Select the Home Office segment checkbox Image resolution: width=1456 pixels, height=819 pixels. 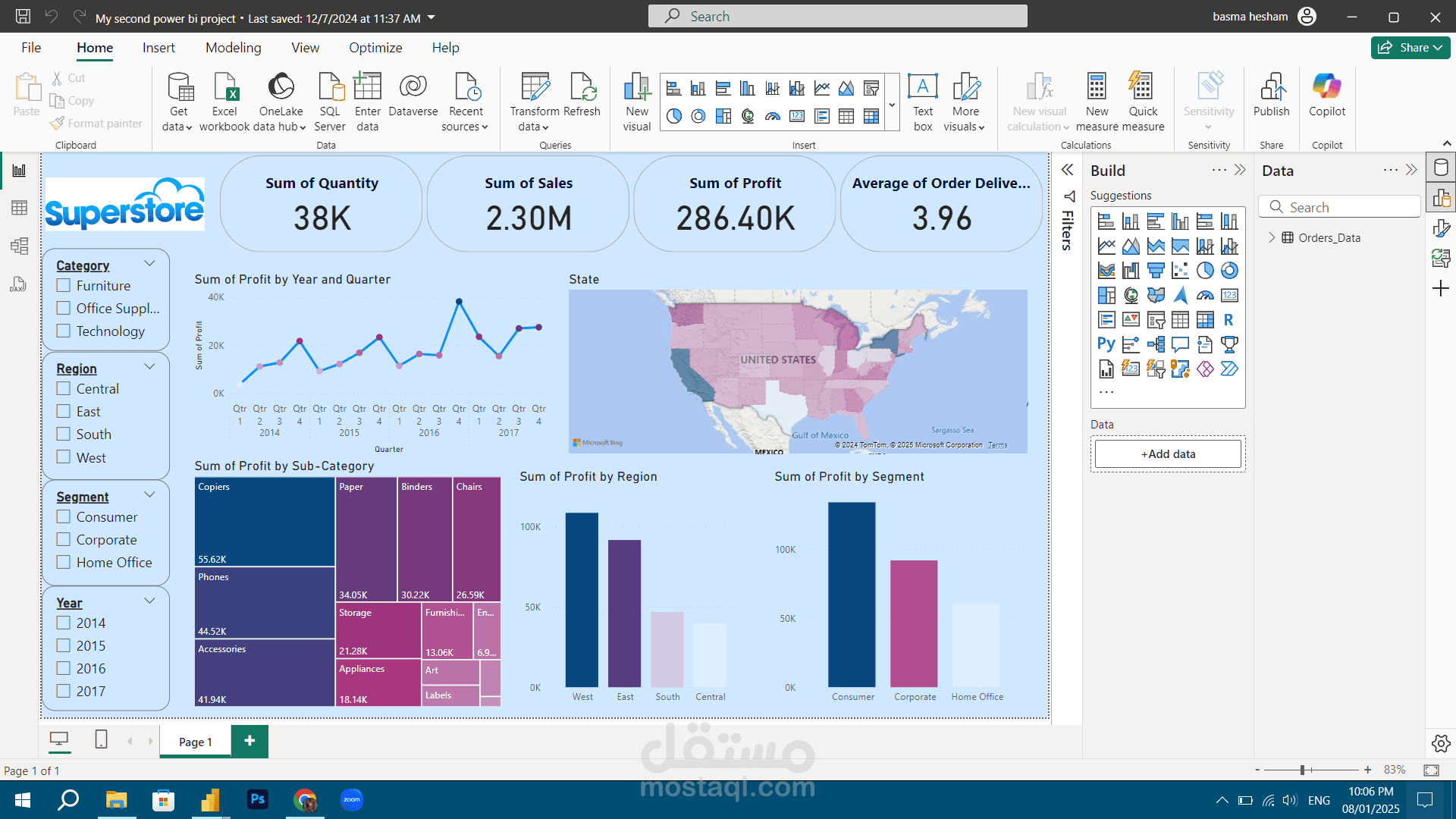(x=64, y=562)
